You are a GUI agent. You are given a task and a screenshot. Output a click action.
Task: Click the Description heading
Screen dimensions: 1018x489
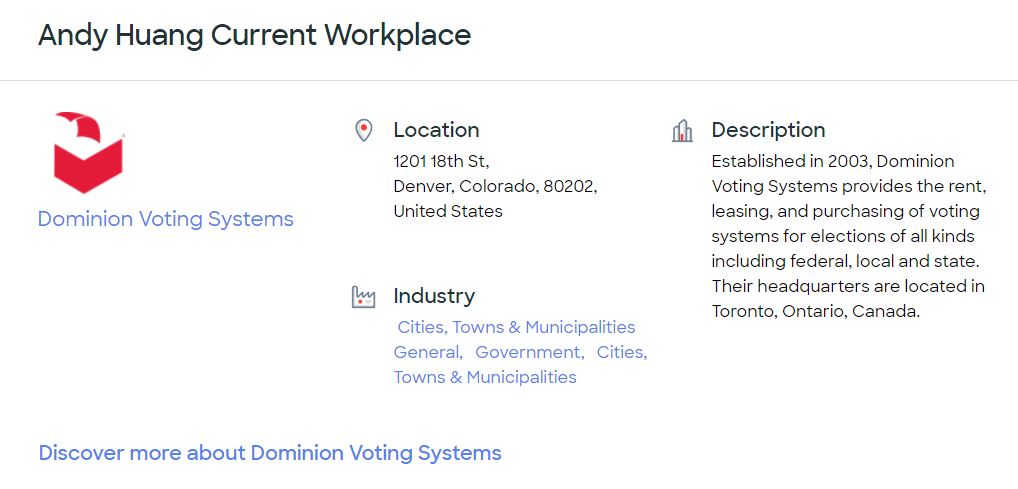(768, 130)
